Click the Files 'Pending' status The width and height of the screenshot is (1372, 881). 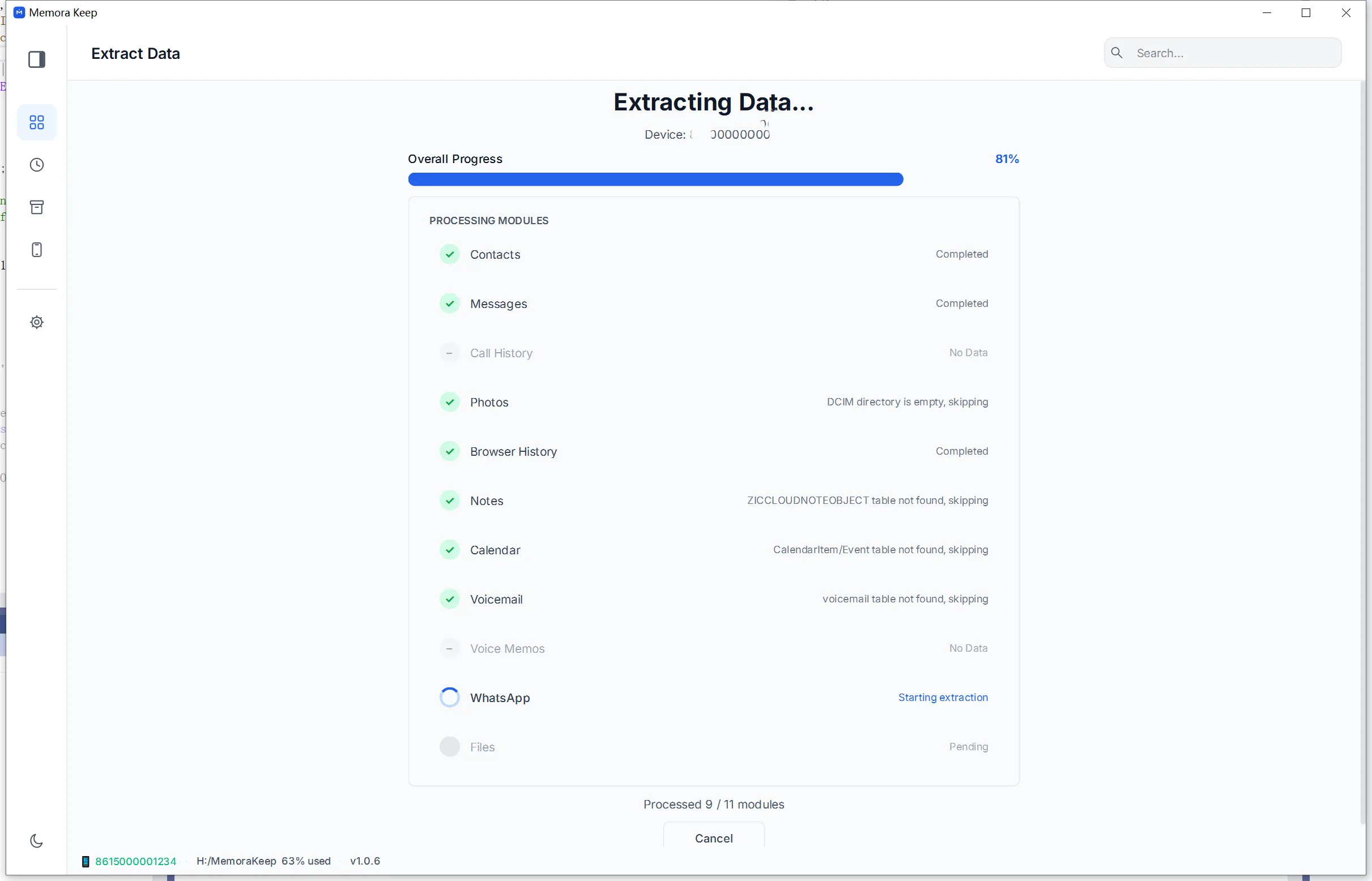tap(969, 747)
